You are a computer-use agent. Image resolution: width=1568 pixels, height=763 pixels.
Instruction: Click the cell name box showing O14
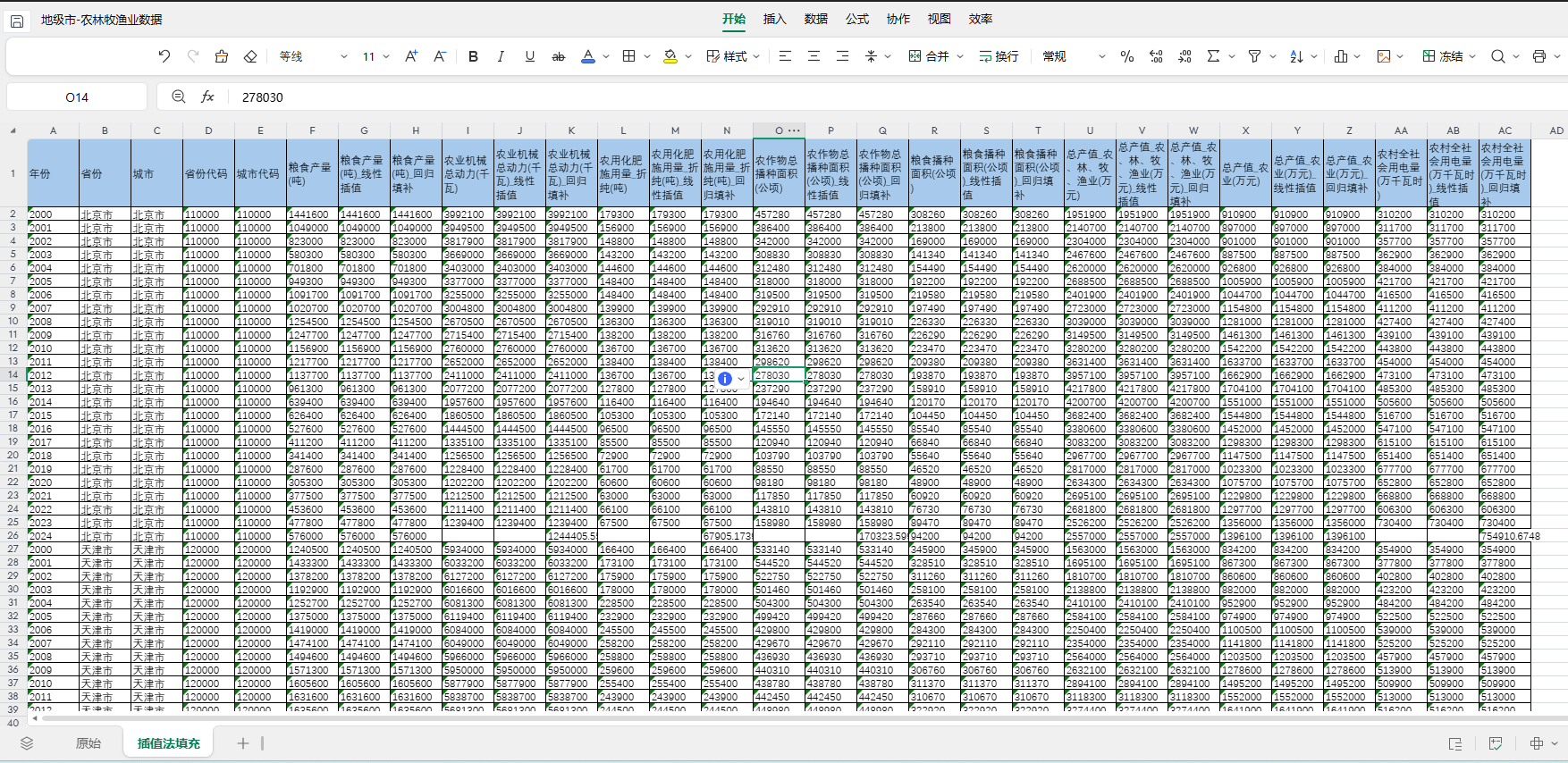pyautogui.click(x=77, y=97)
